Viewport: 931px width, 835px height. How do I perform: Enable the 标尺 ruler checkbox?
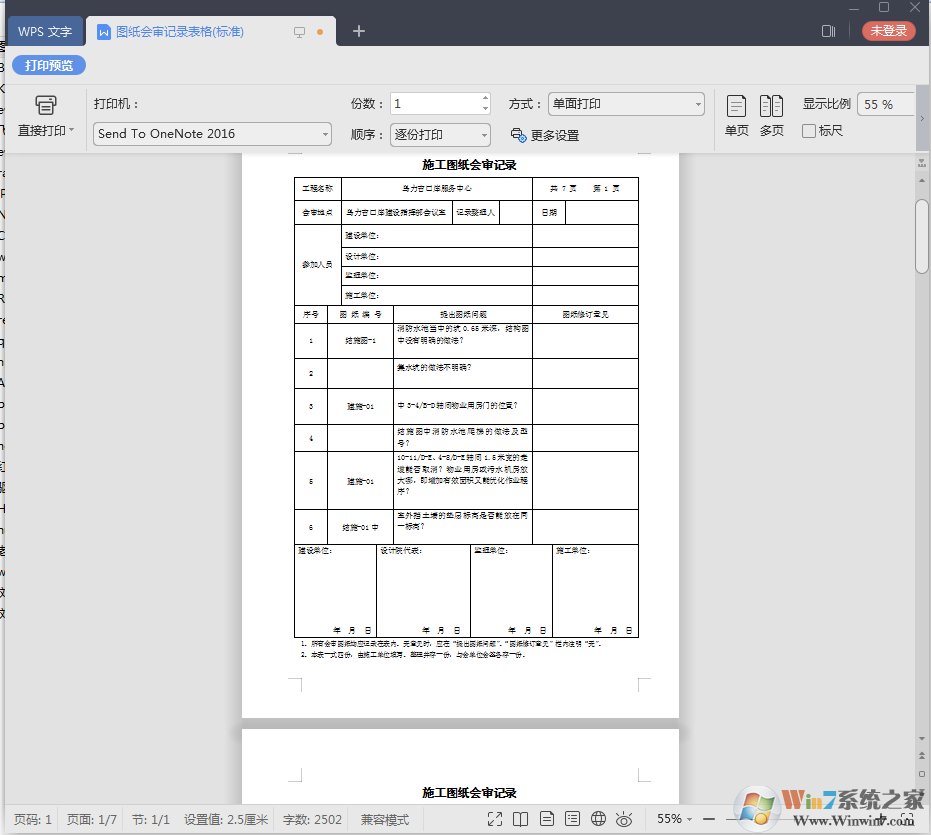coord(808,131)
